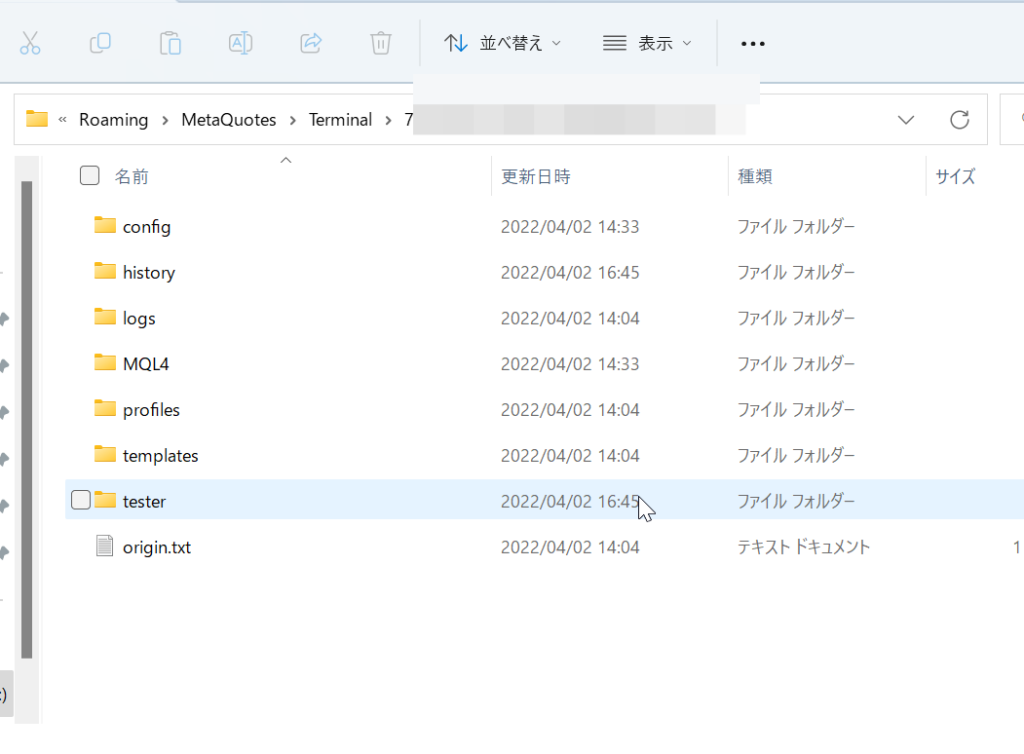Sort by the サイズ column header

point(955,176)
